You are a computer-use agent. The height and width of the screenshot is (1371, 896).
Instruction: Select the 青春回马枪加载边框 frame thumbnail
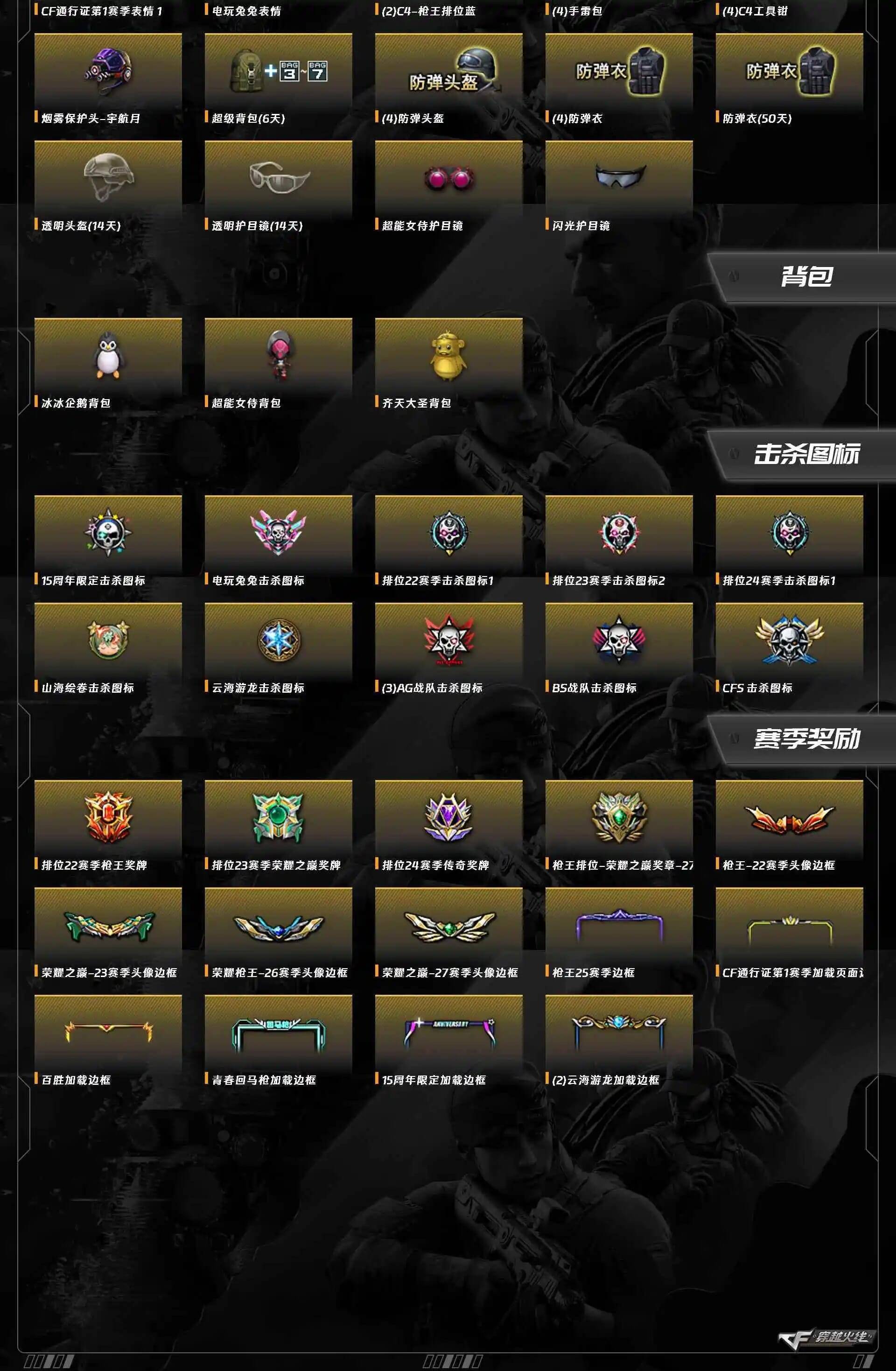point(278,1035)
